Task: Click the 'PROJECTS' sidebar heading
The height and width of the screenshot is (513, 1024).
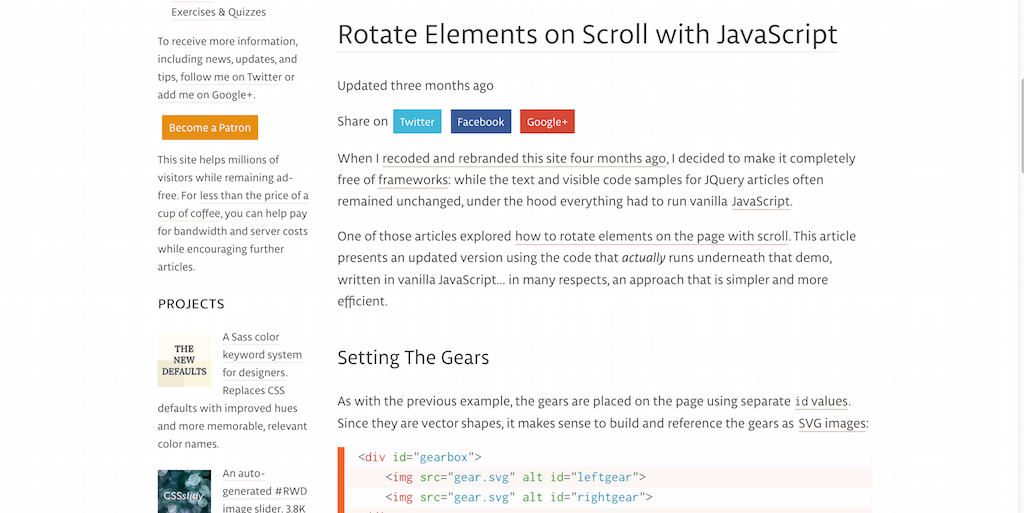Action: click(x=191, y=304)
